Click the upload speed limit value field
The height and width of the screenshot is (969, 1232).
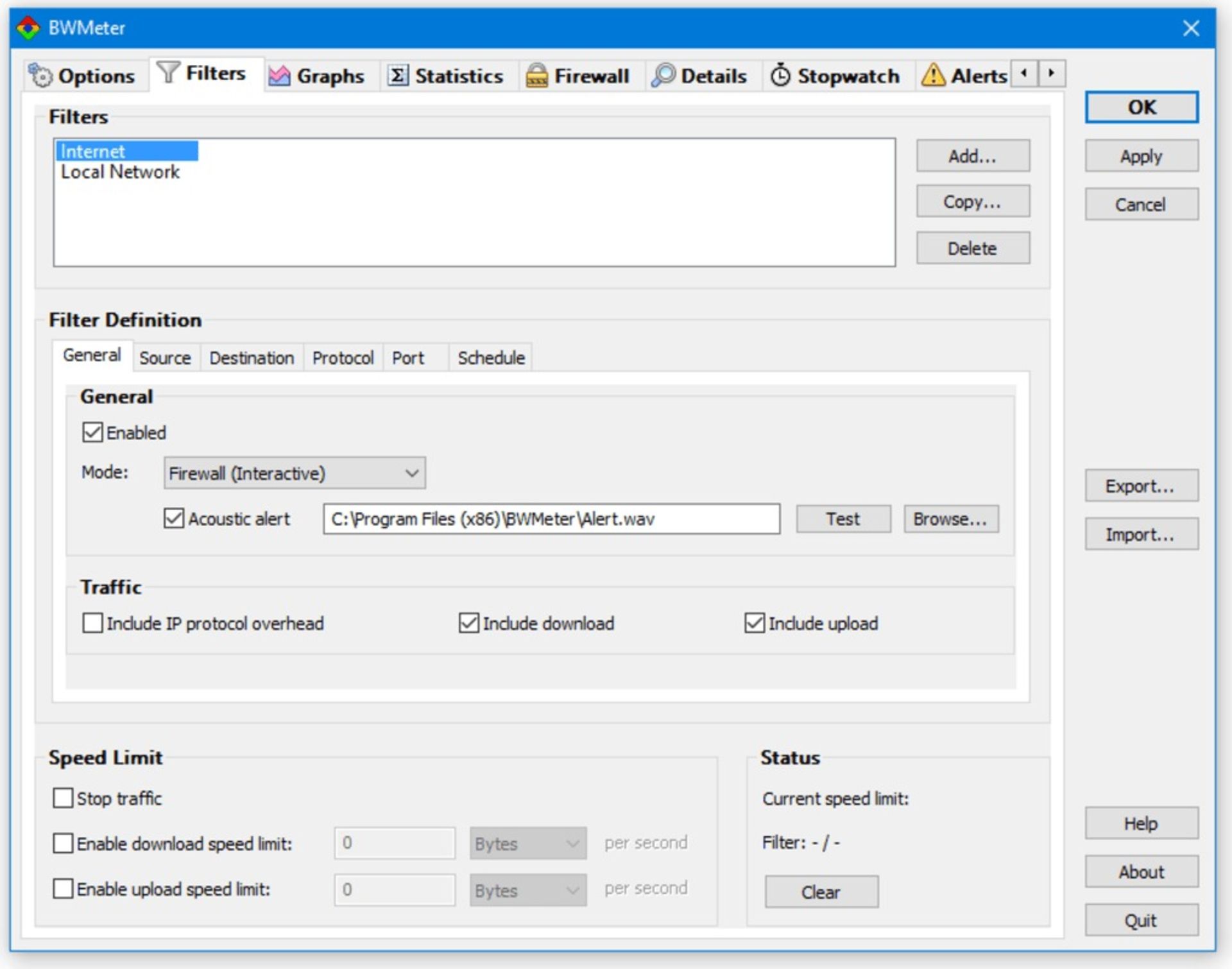tap(395, 890)
